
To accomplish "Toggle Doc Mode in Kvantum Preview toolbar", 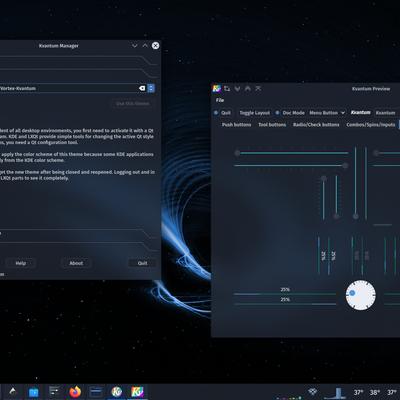I will click(x=290, y=113).
